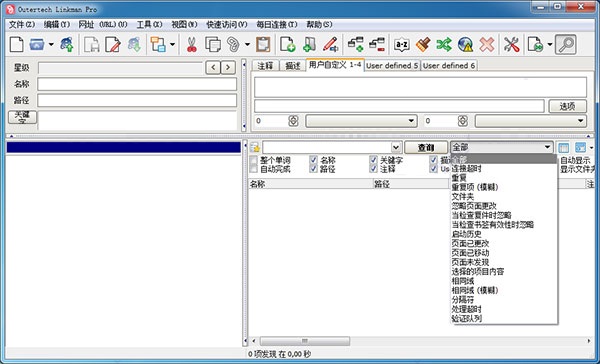Image resolution: width=600 pixels, height=364 pixels.
Task: Click the starred-page icon beside the search field
Action: [254, 147]
